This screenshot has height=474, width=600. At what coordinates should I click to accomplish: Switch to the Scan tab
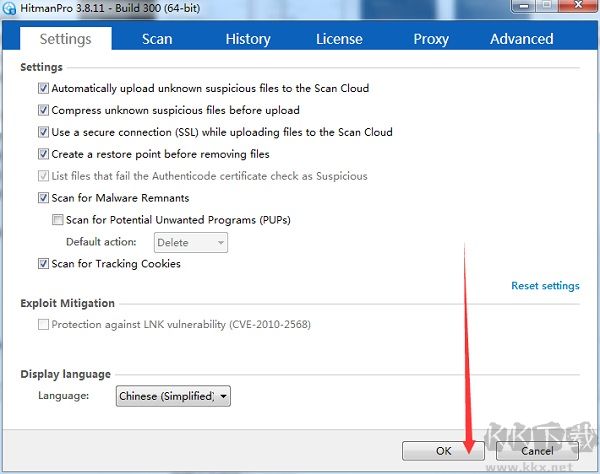coord(157,39)
